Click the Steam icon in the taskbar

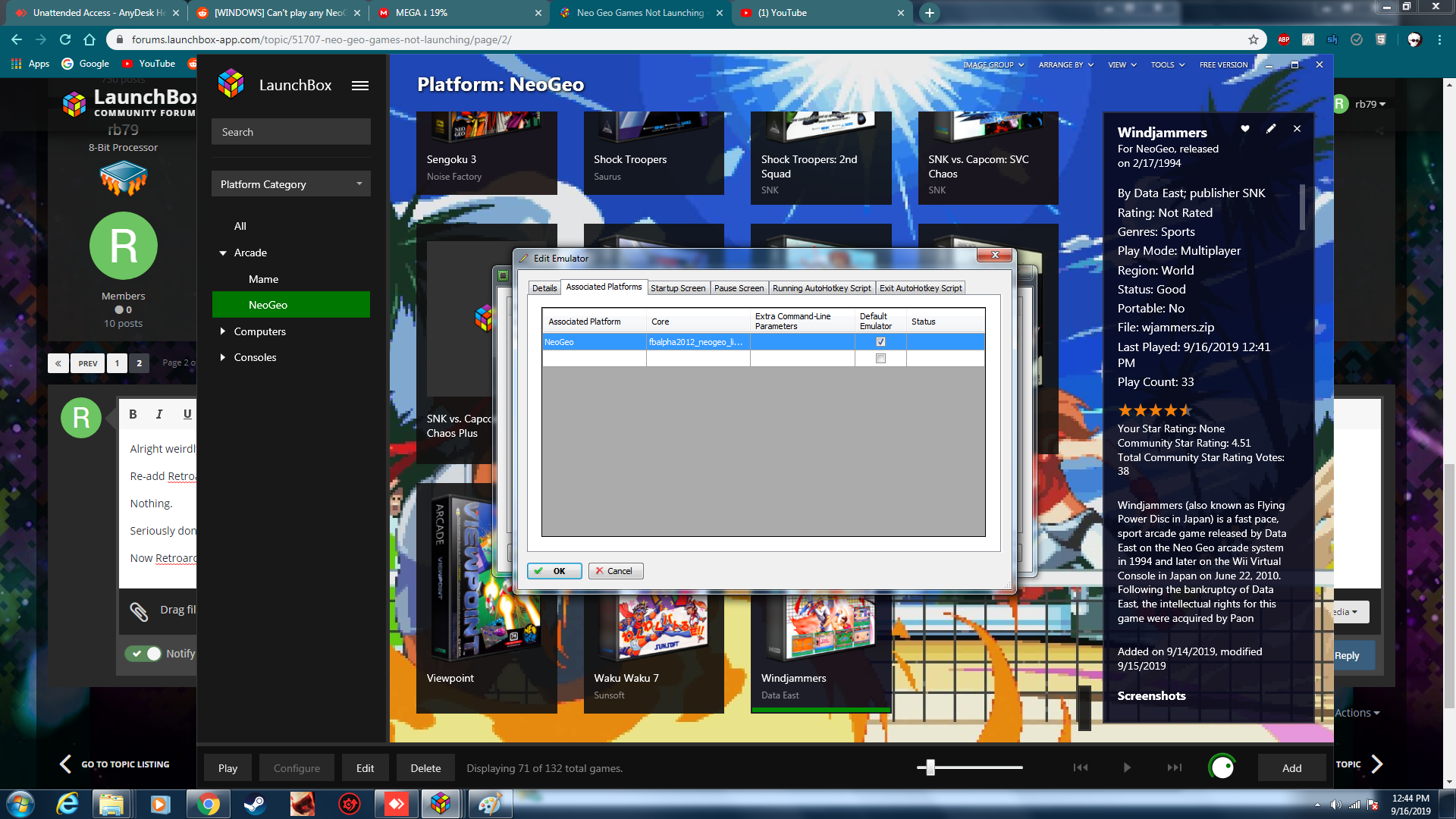[255, 804]
